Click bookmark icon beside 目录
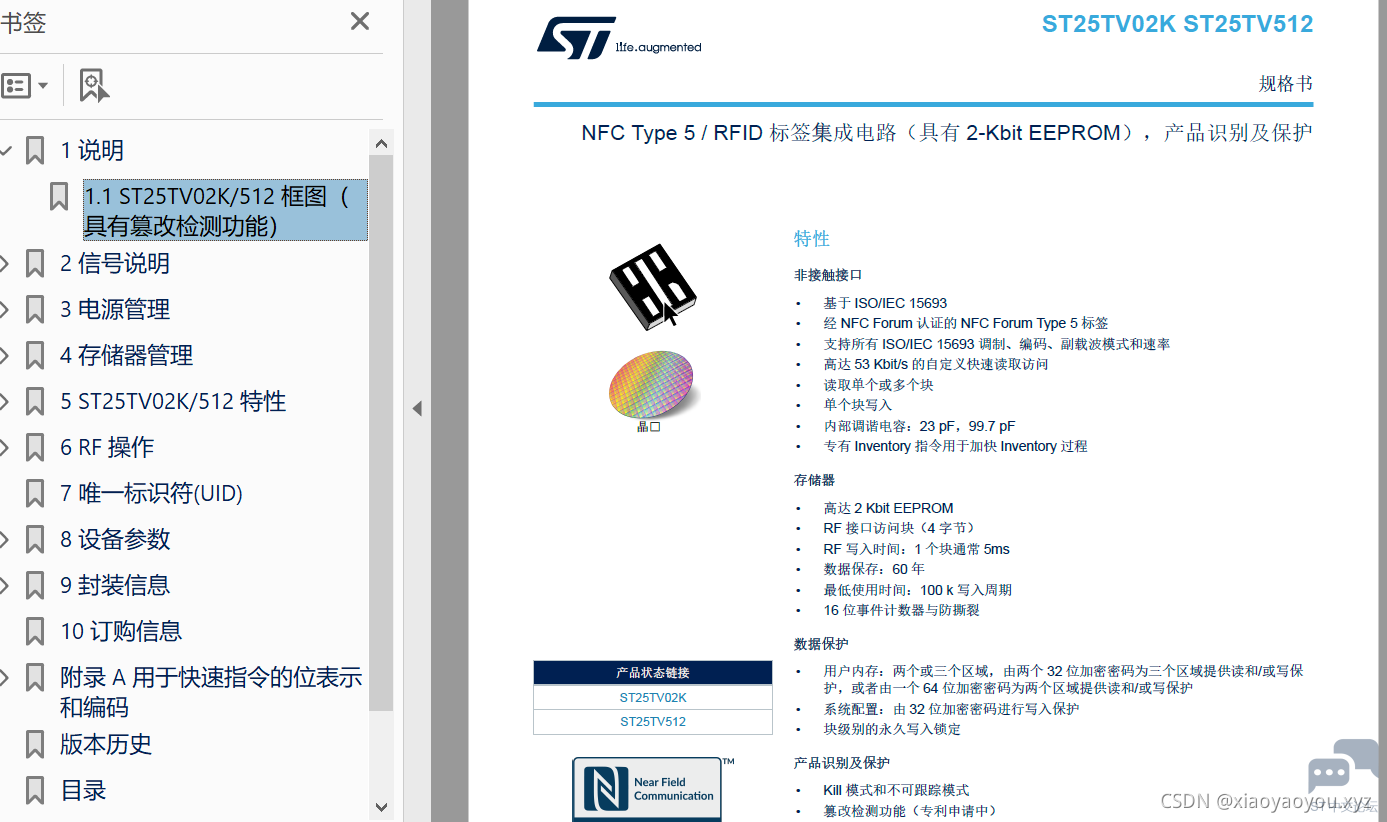This screenshot has width=1387, height=822. [35, 791]
